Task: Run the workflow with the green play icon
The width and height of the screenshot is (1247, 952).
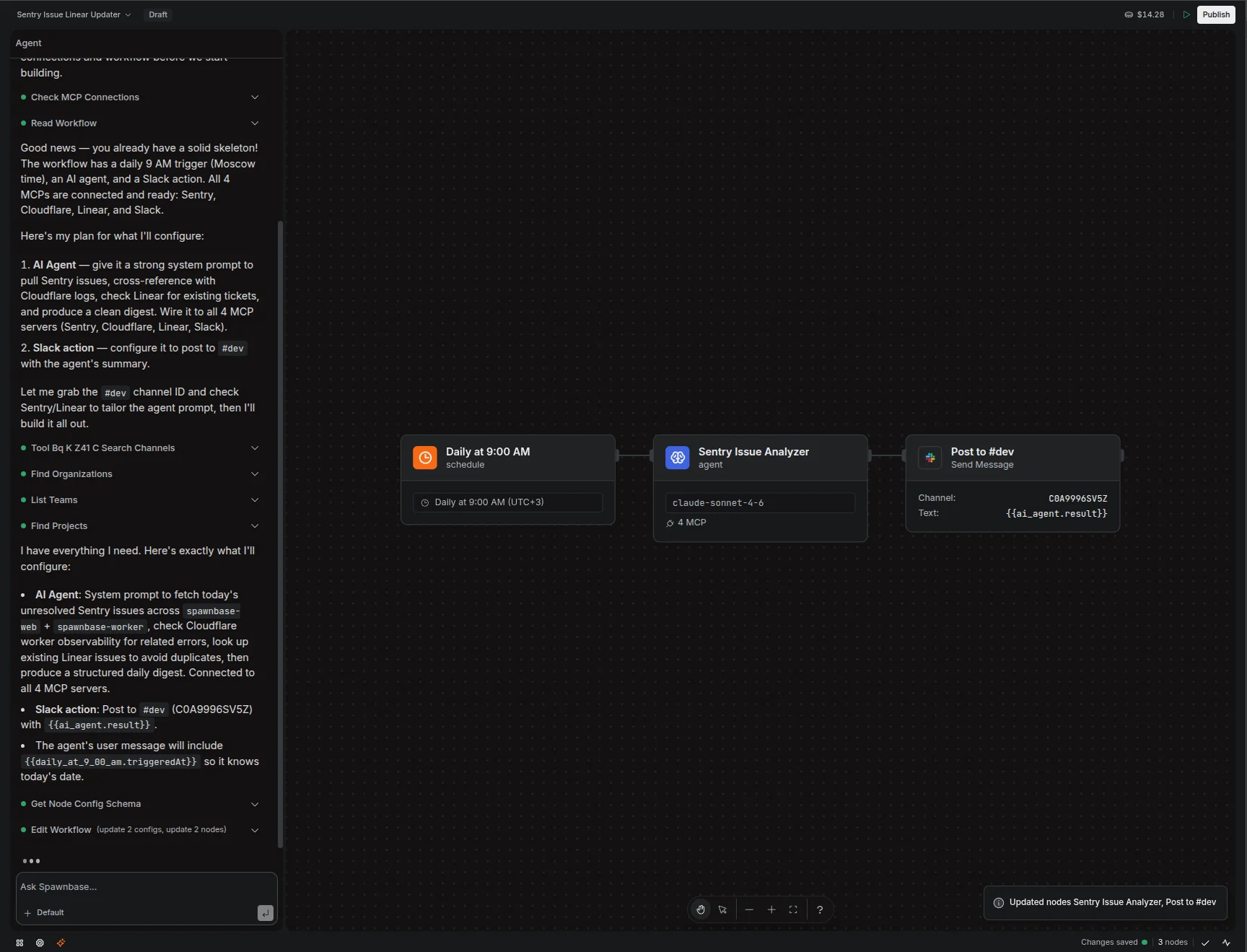Action: coord(1187,14)
